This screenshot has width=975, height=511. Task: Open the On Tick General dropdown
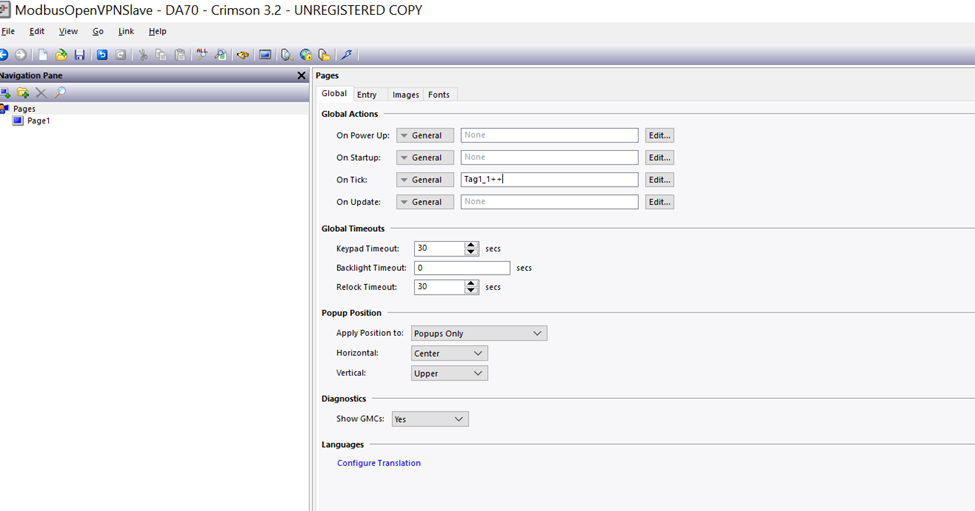(x=425, y=180)
